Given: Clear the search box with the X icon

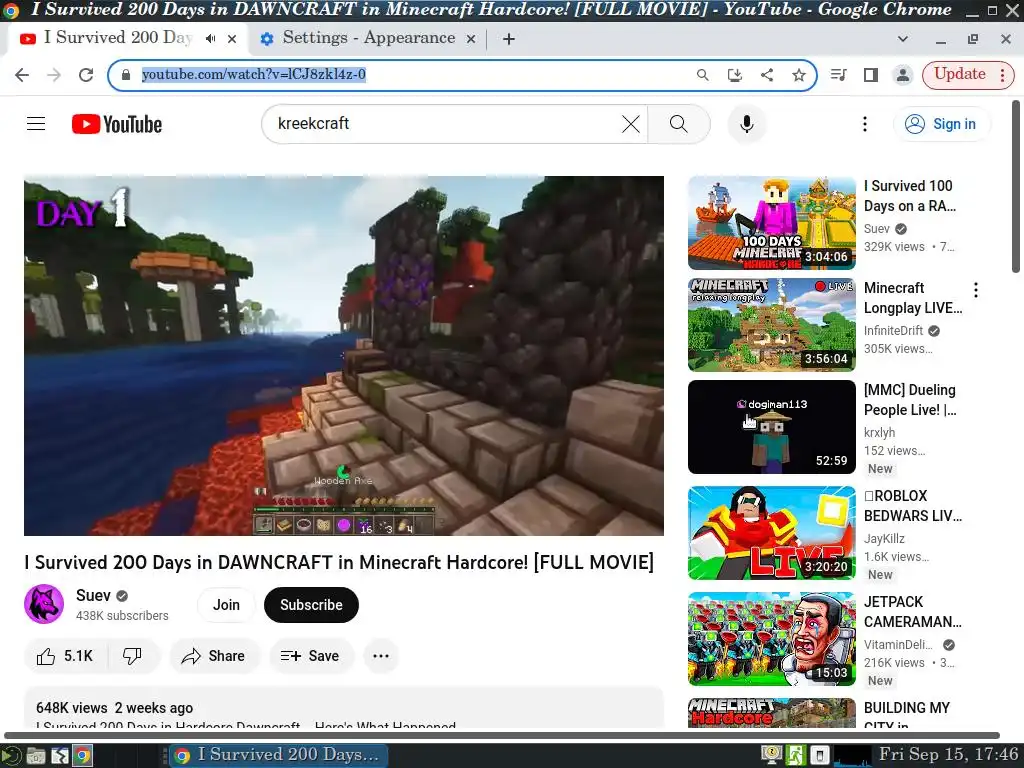Looking at the screenshot, I should pos(630,124).
